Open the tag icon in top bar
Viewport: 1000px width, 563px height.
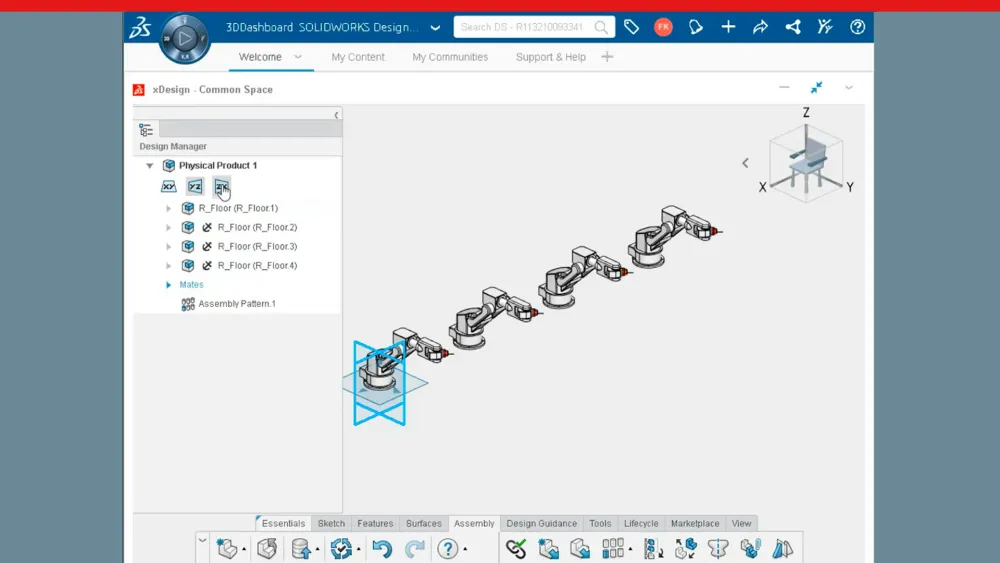tap(631, 27)
